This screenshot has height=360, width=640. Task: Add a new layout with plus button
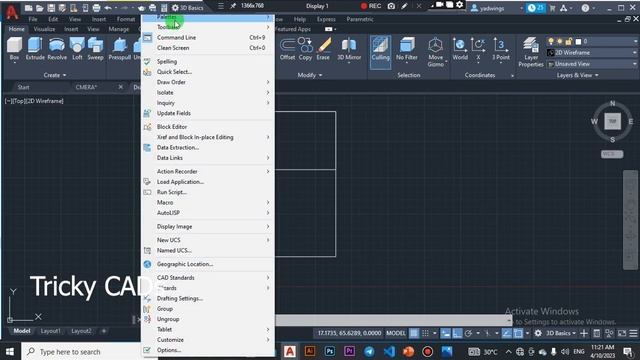pos(104,331)
